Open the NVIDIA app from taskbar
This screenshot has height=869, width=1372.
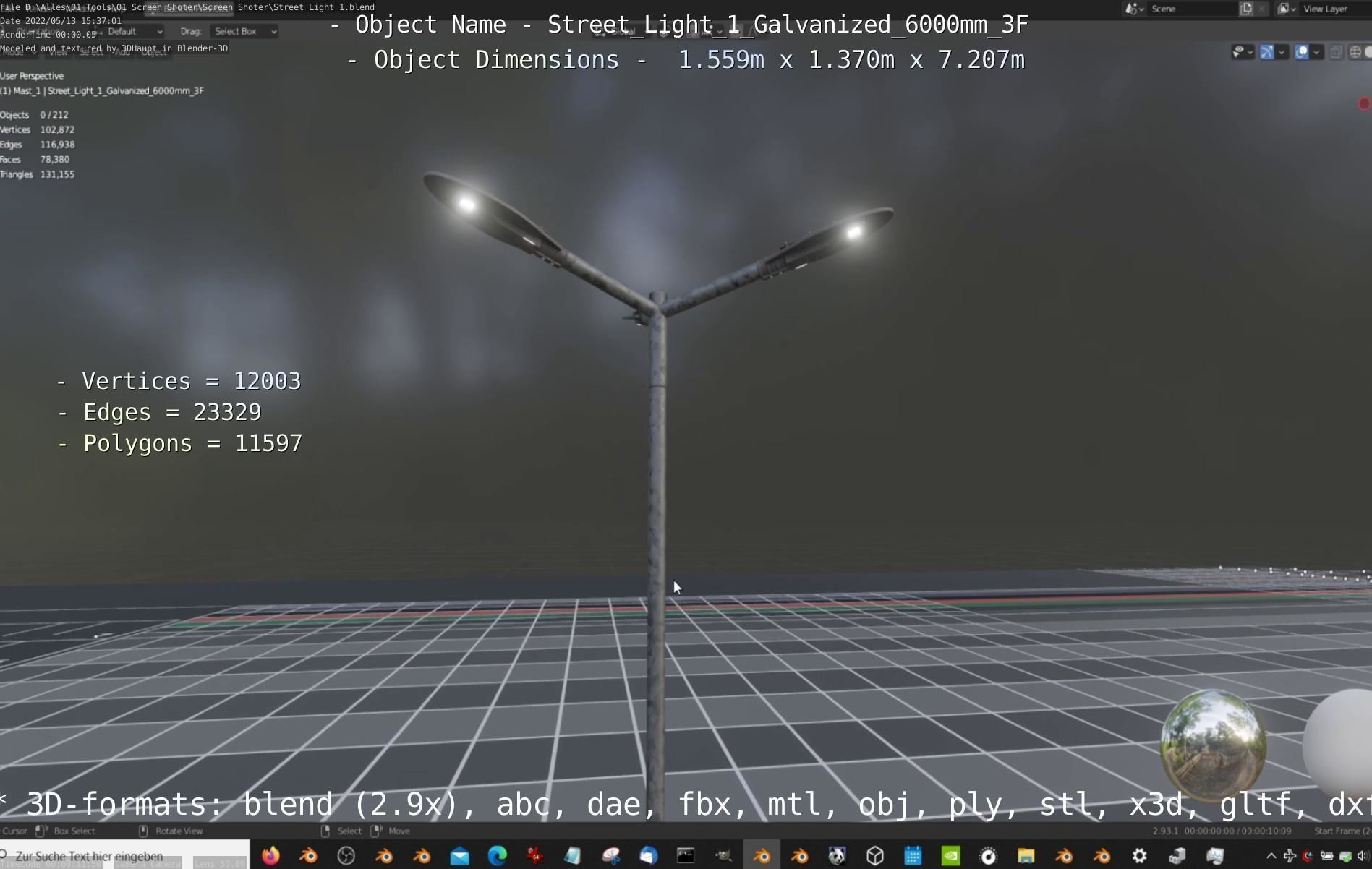[x=950, y=856]
